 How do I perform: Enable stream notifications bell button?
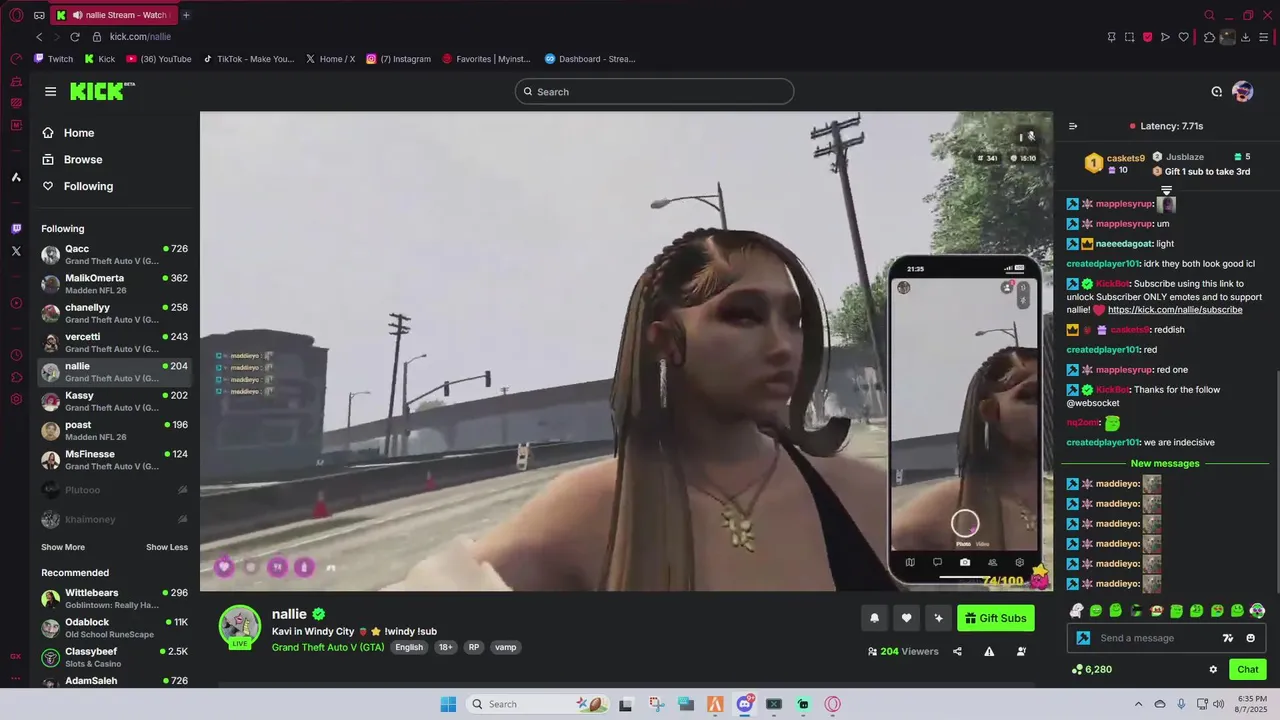[874, 618]
